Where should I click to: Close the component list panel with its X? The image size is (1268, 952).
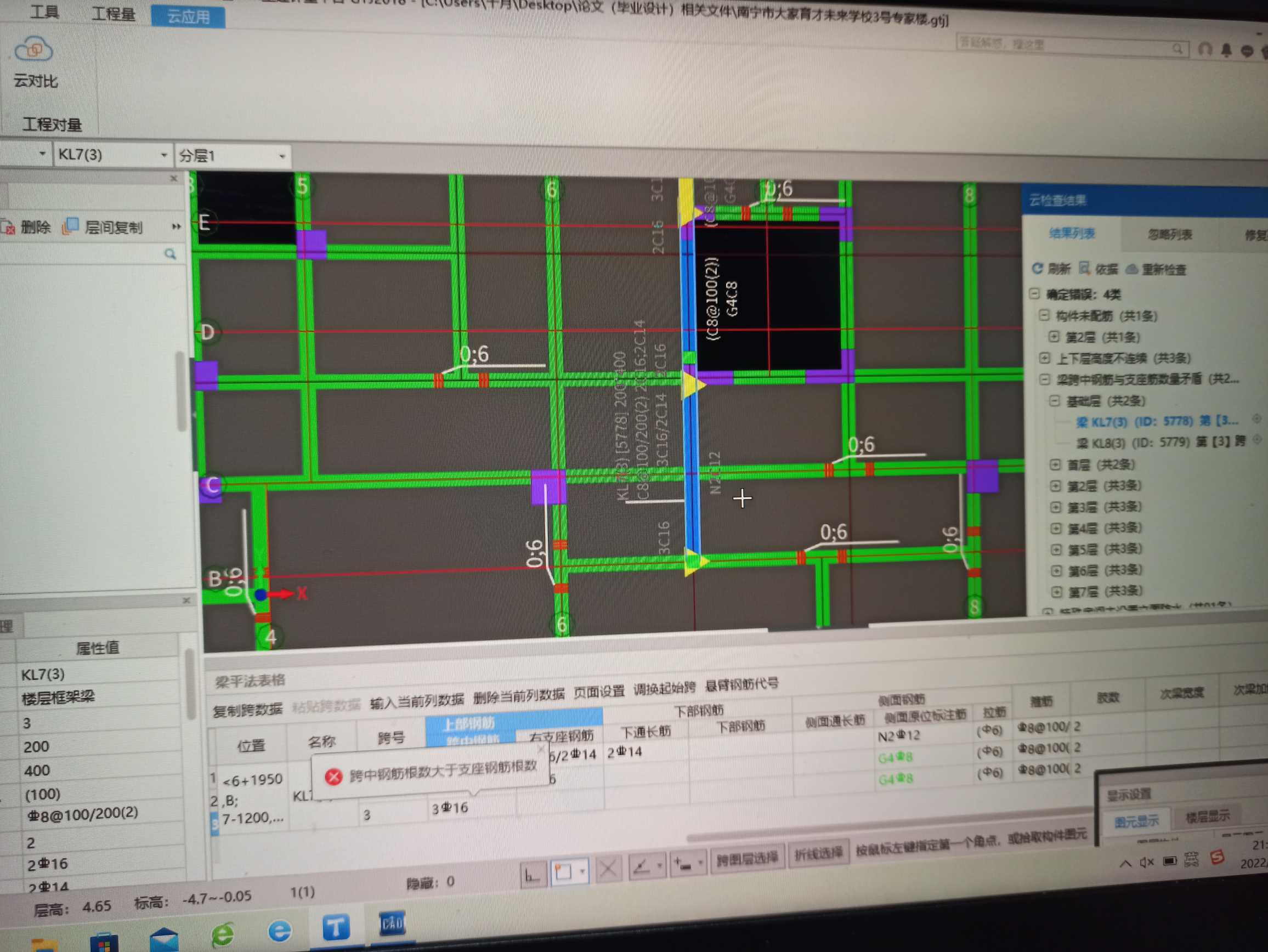click(174, 179)
